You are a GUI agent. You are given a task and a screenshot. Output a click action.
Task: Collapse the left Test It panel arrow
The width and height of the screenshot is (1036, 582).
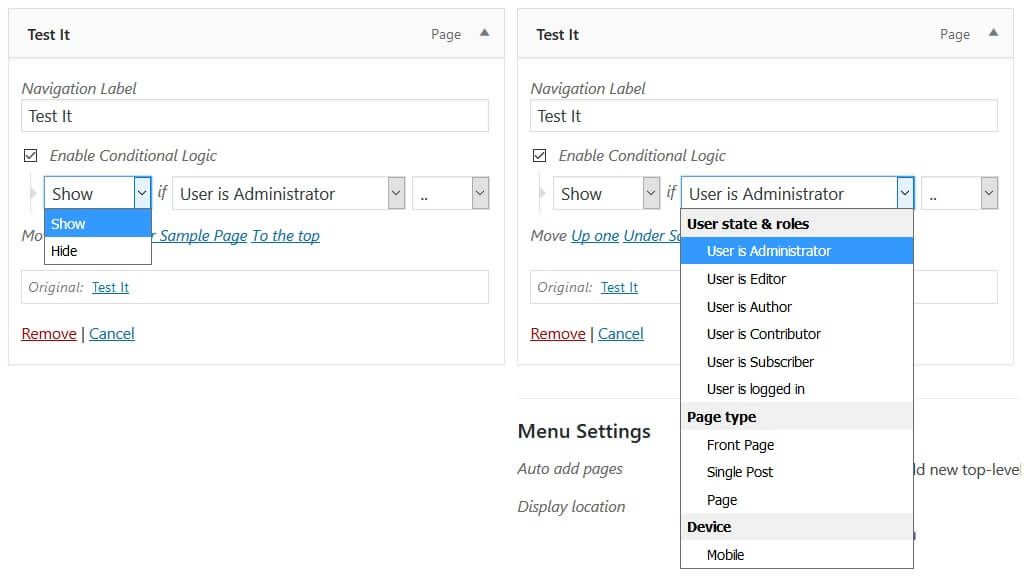484,33
